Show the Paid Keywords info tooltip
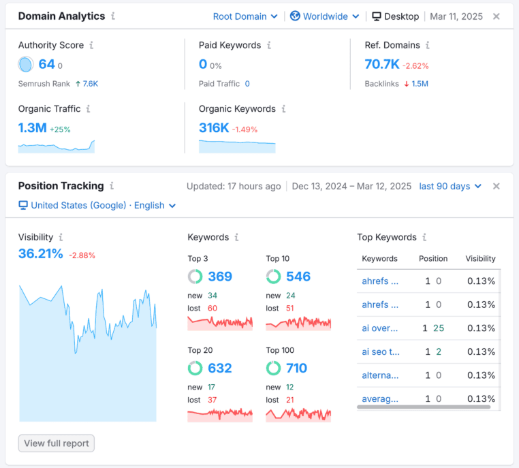Viewport: 519px width, 468px height. [269, 45]
